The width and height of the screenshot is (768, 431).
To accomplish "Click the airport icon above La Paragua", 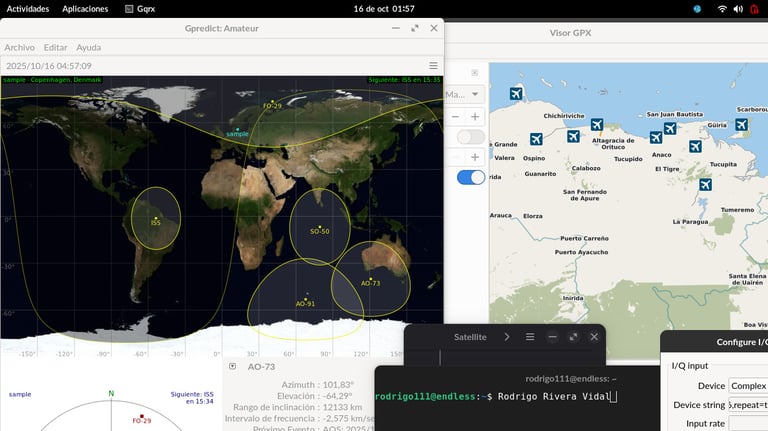I will coord(705,185).
